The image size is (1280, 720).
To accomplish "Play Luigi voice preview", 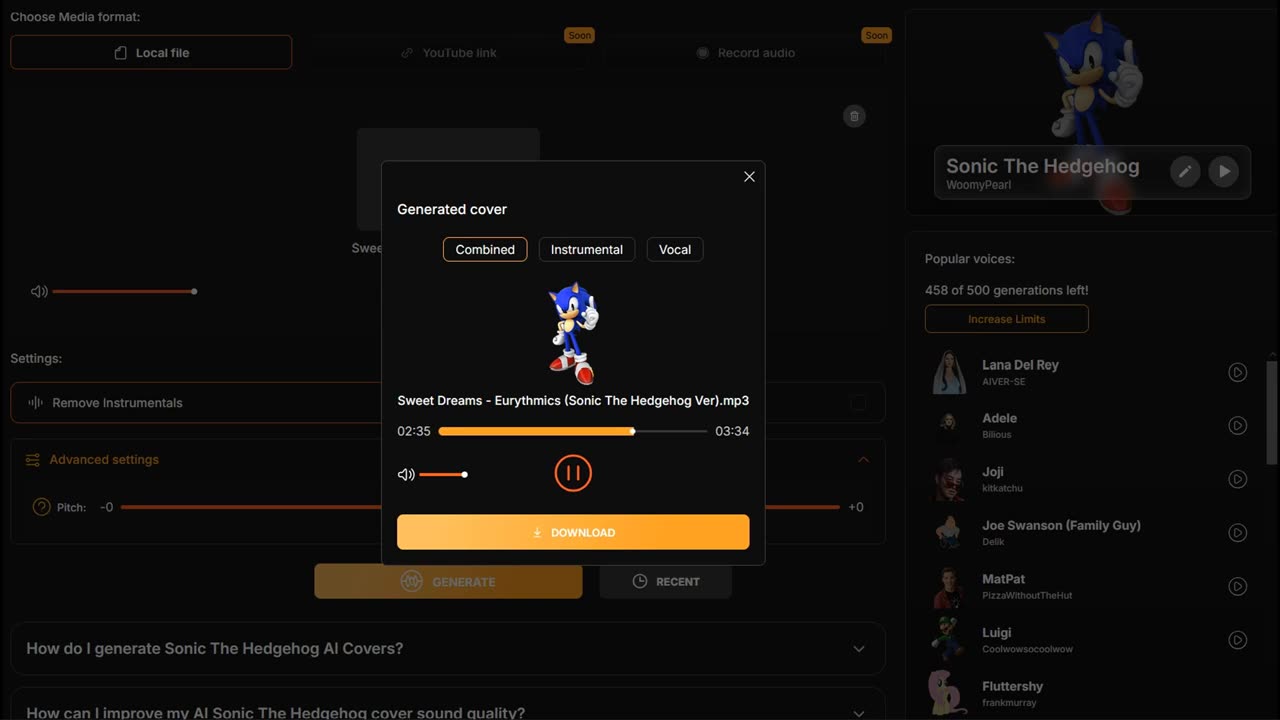I will 1237,640.
